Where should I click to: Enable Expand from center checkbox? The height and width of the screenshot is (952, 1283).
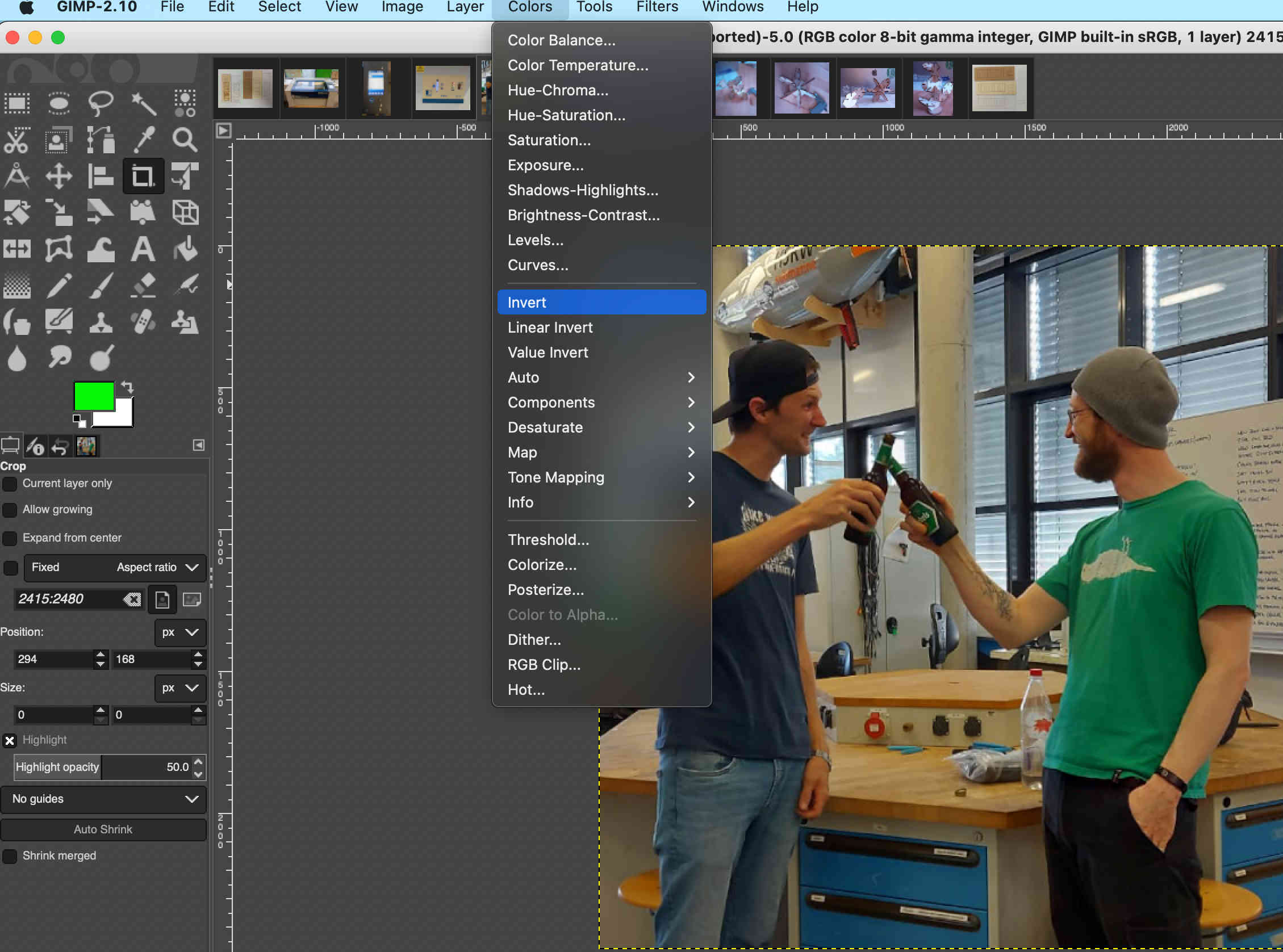coord(10,538)
